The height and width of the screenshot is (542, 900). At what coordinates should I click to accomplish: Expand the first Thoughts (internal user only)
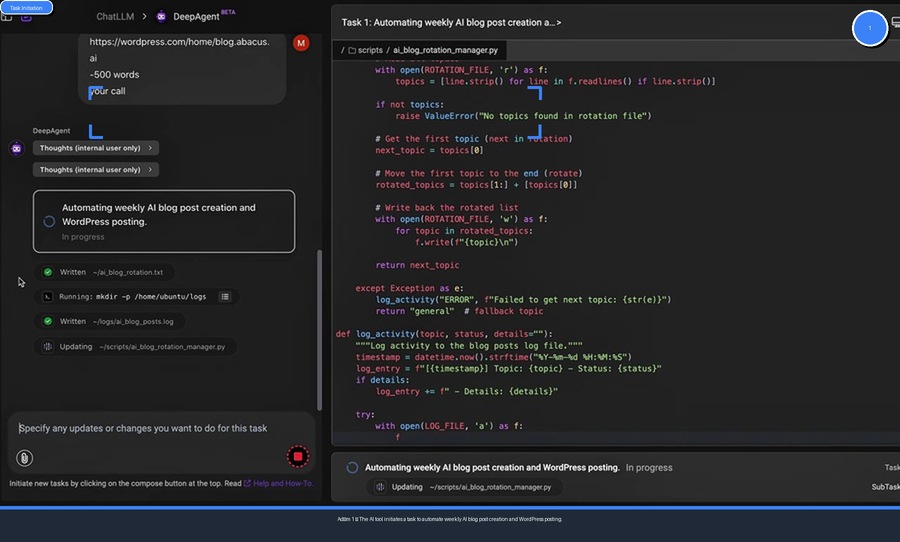click(96, 148)
